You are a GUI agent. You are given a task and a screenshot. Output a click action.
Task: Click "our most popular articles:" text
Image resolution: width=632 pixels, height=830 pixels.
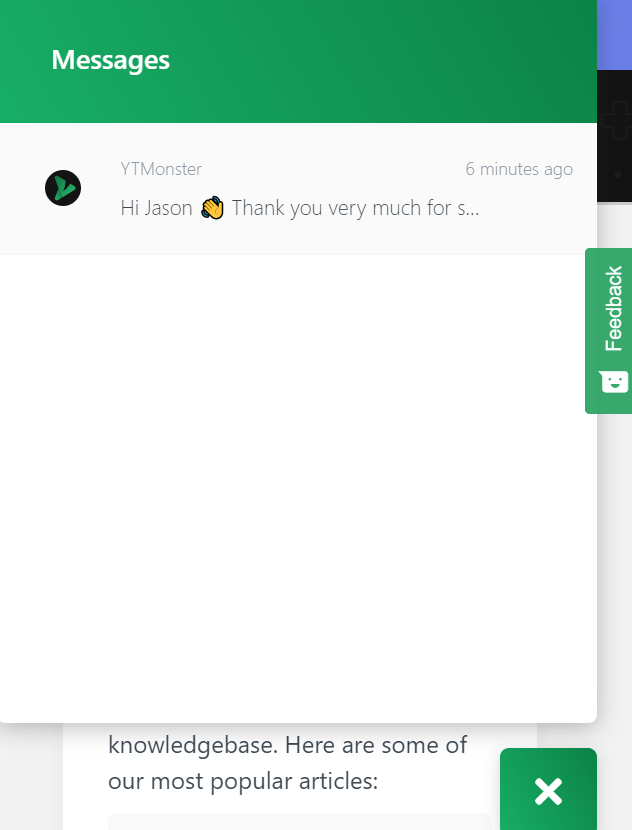(243, 781)
